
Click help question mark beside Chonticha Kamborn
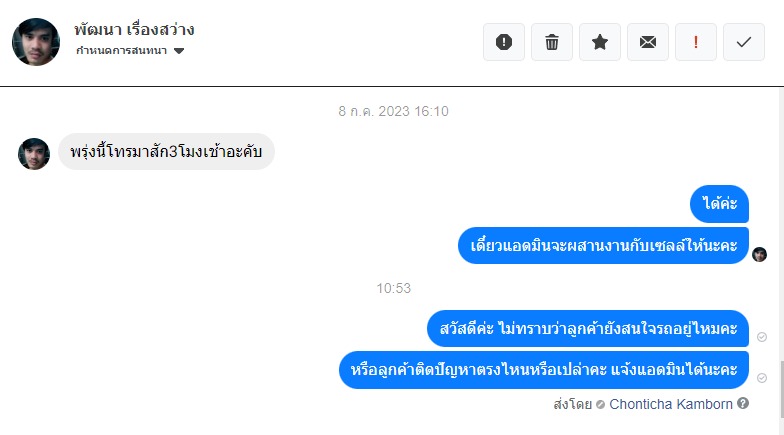(x=743, y=403)
